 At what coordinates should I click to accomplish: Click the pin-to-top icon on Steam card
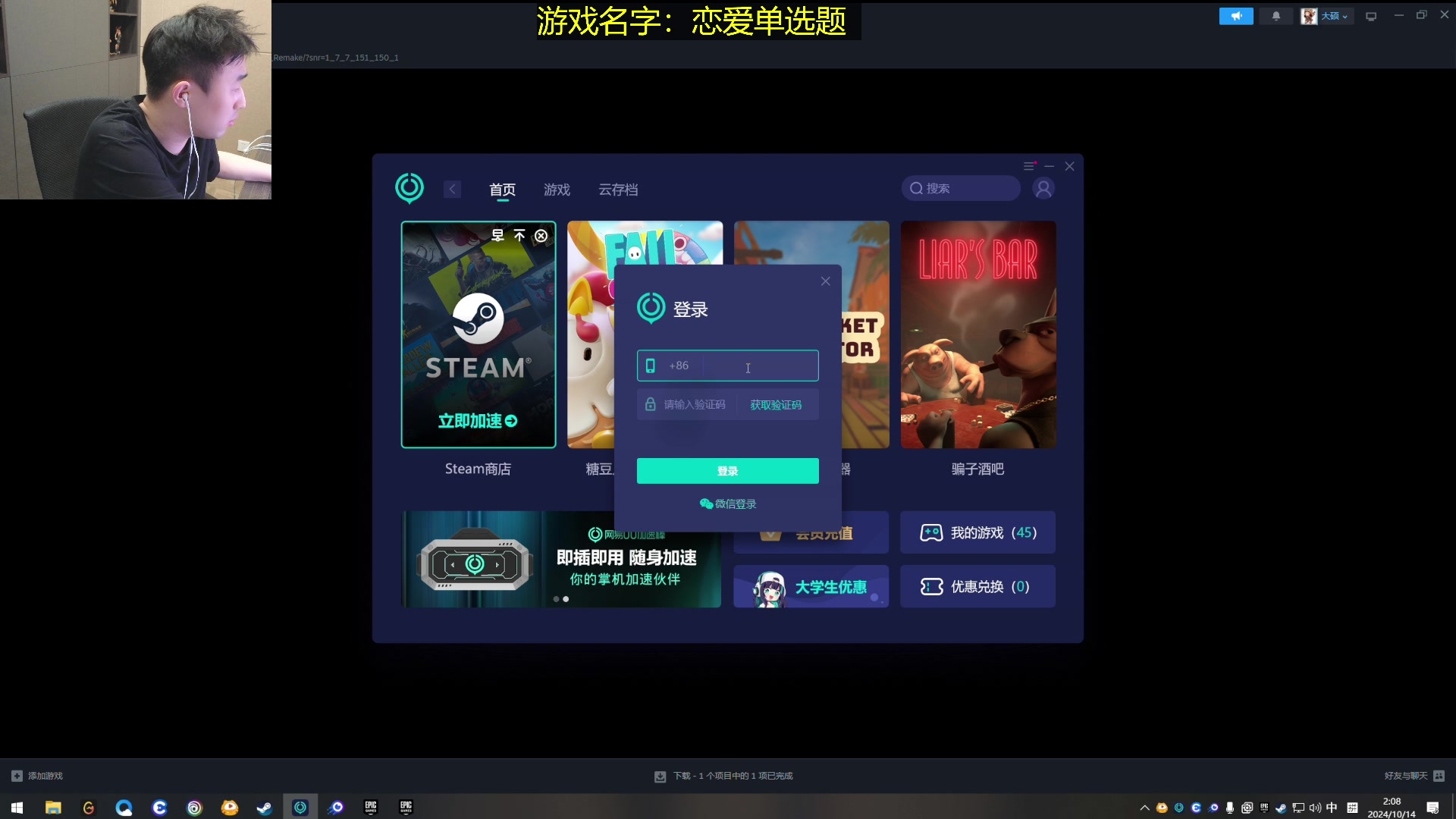coord(519,236)
